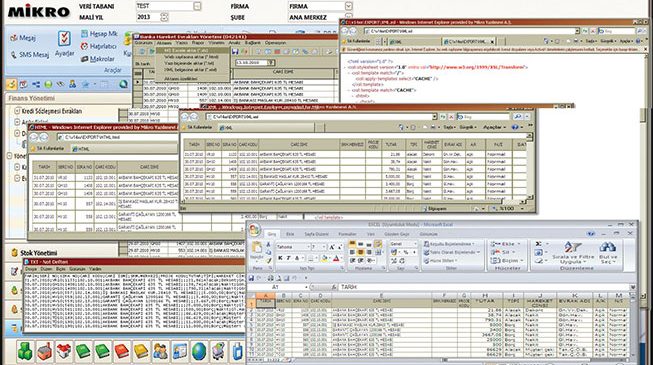Open the Rapor menu in Banka Hareket window
This screenshot has width=653, height=365.
coord(198,43)
